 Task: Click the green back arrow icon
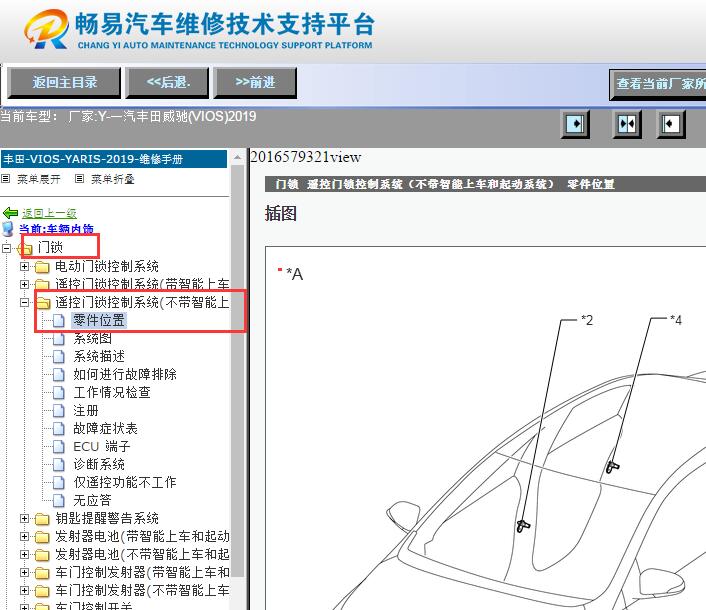(x=10, y=213)
